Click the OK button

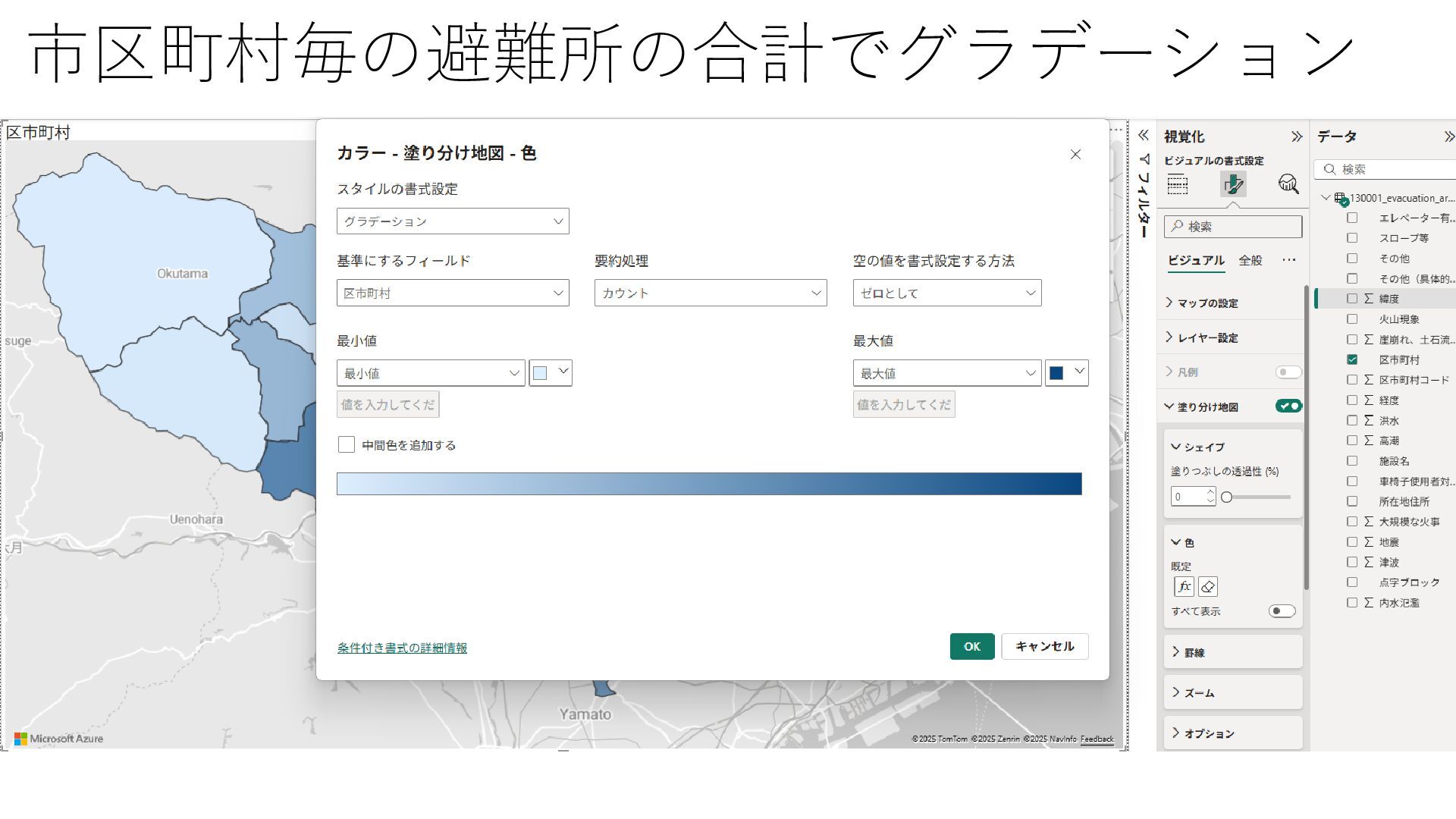click(x=971, y=647)
